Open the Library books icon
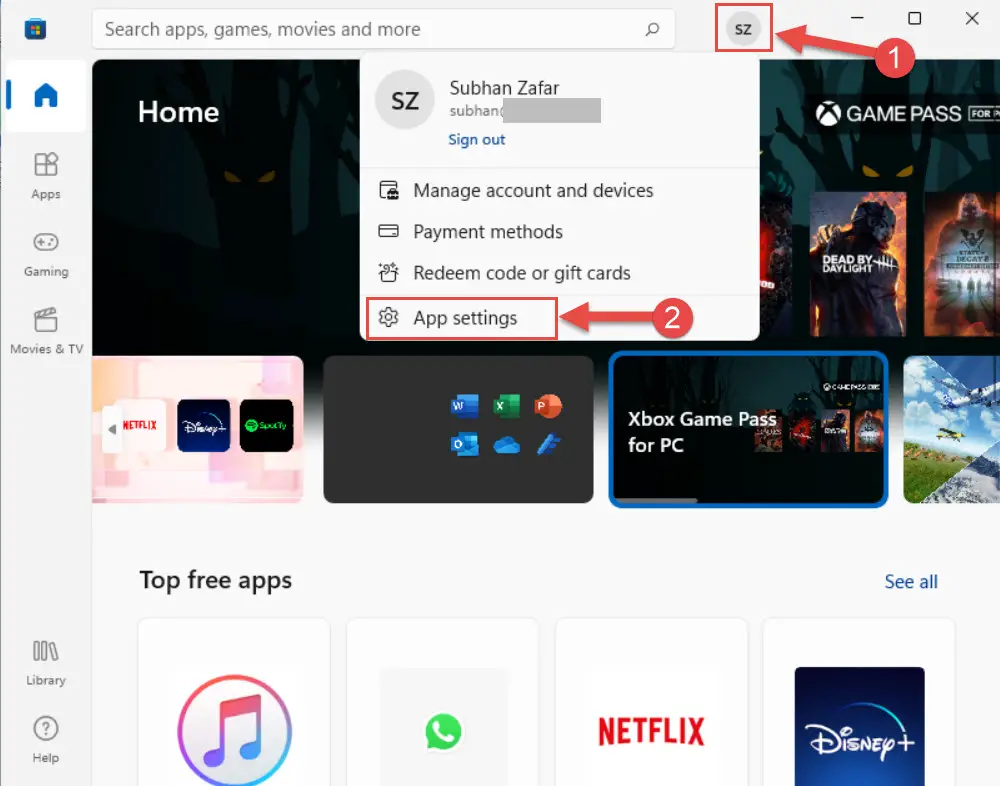 [45, 651]
